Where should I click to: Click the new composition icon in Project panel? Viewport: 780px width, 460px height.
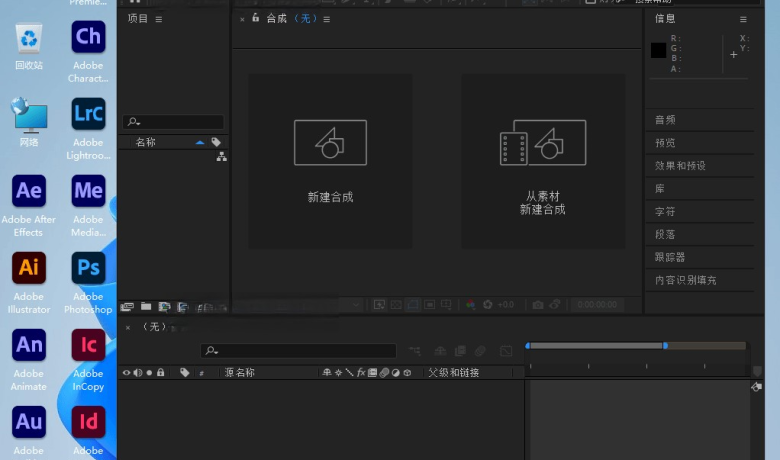point(164,307)
